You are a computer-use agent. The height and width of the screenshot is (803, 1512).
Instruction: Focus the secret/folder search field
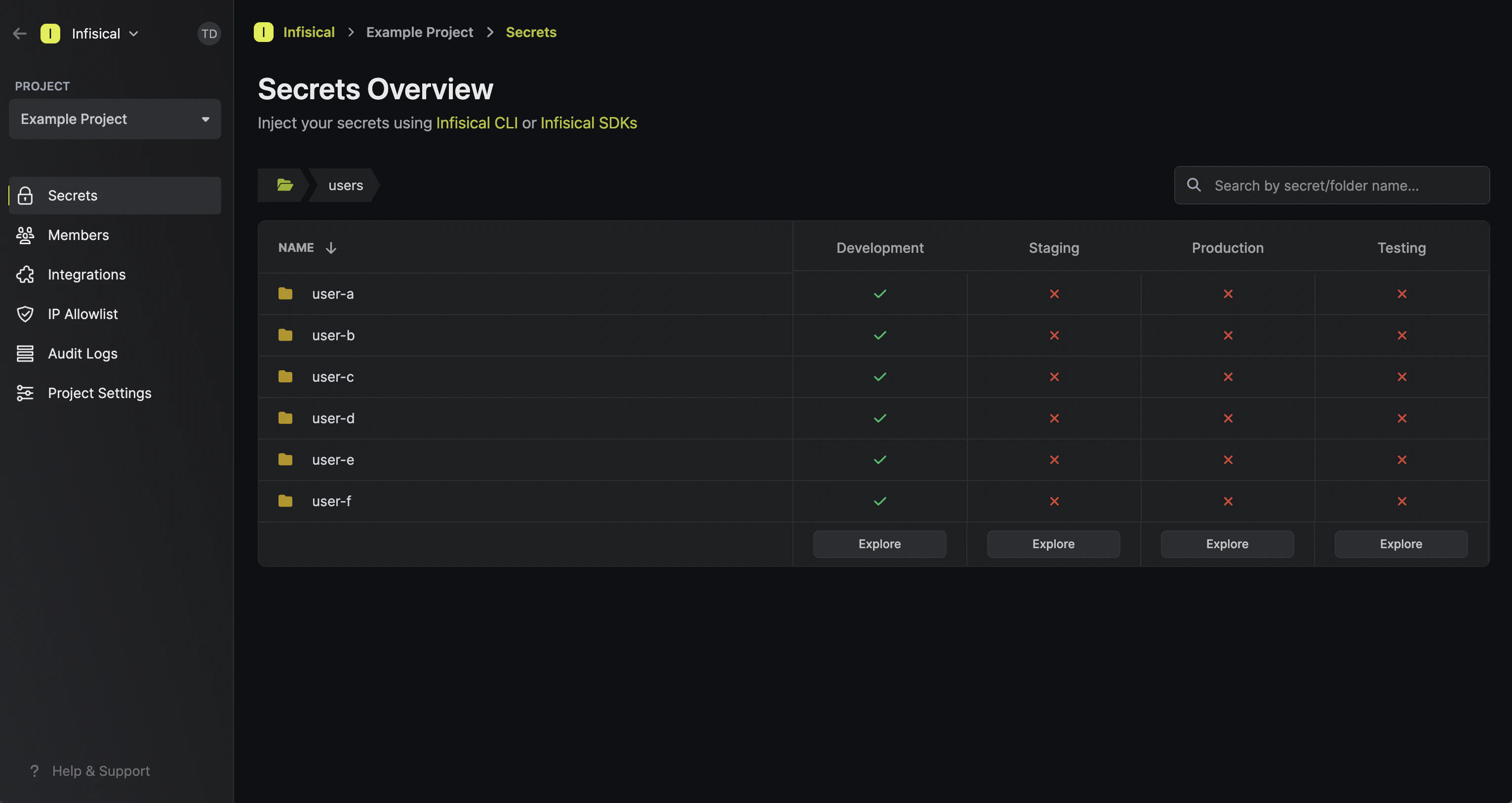(1331, 185)
